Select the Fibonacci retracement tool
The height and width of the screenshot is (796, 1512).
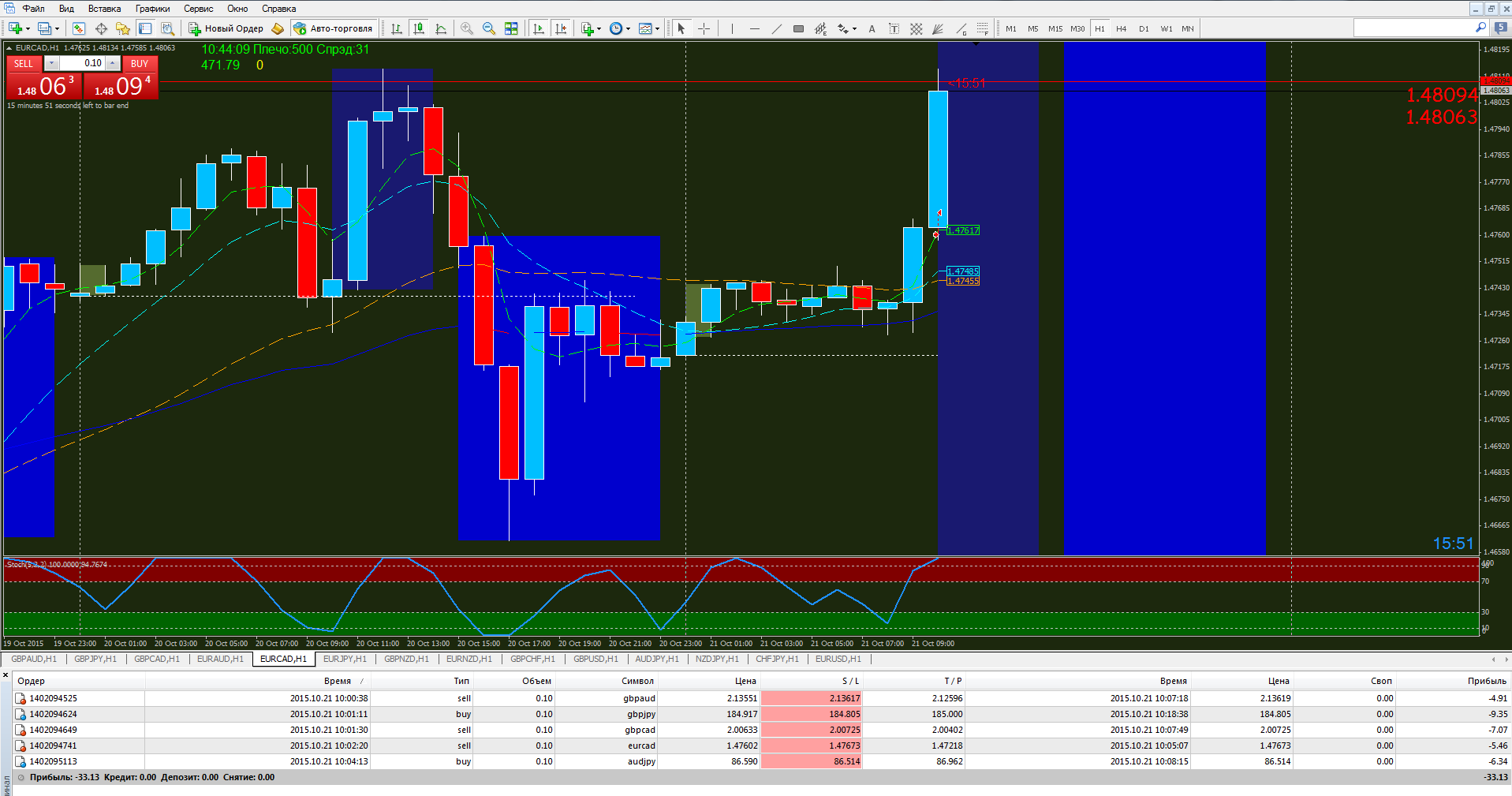[982, 28]
